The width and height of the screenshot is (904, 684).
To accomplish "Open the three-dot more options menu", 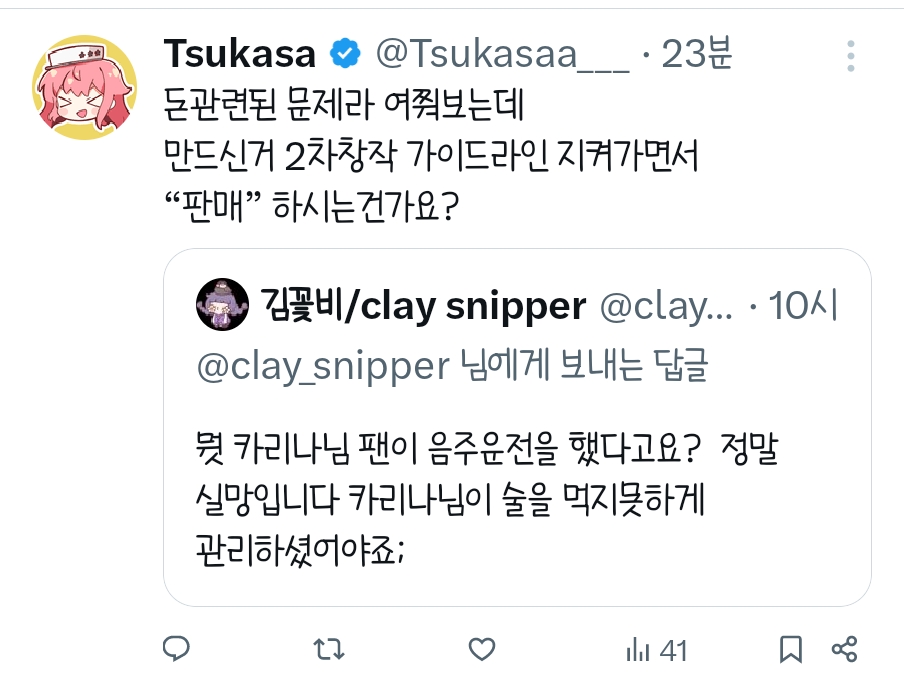I will point(851,55).
